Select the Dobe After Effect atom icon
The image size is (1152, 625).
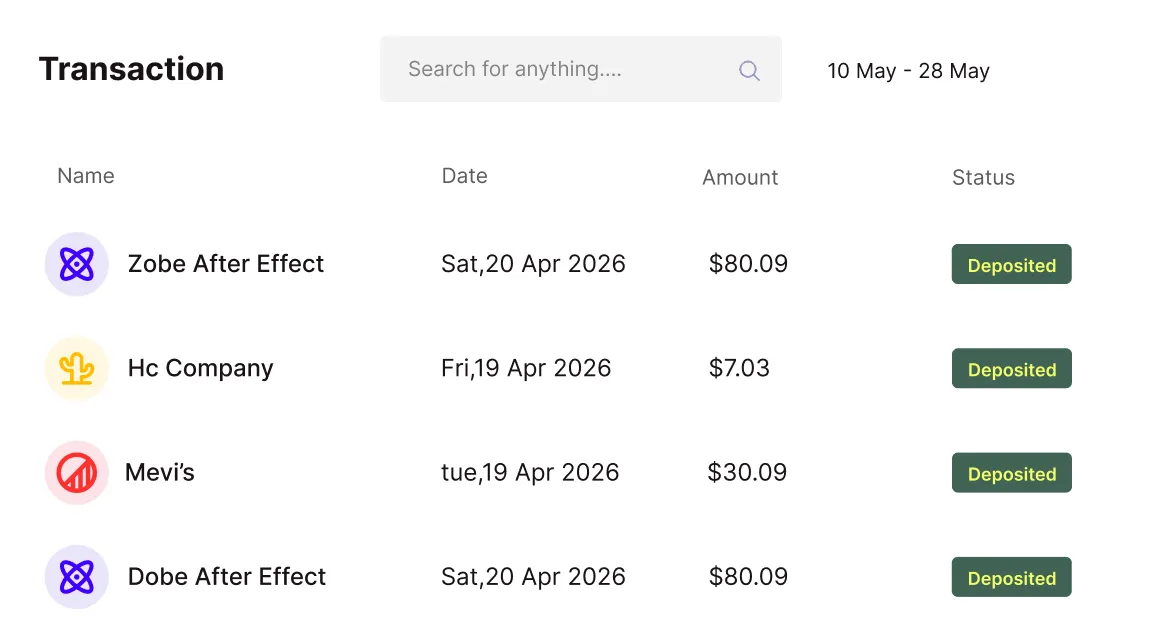tap(76, 577)
